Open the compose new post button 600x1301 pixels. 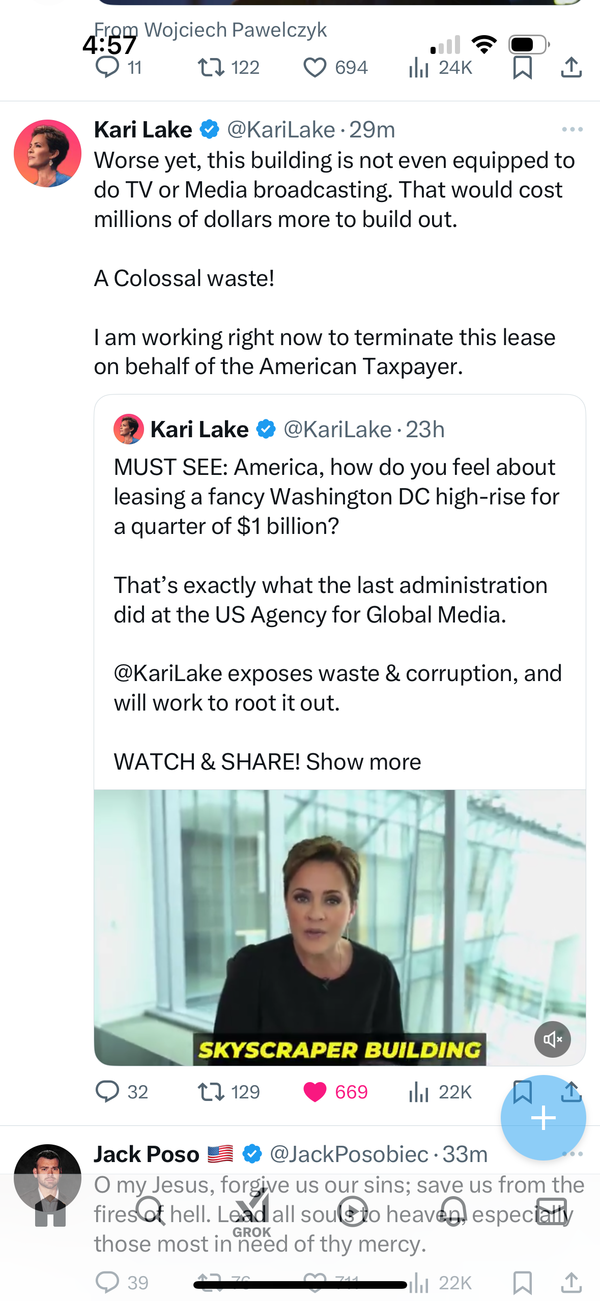[543, 1117]
